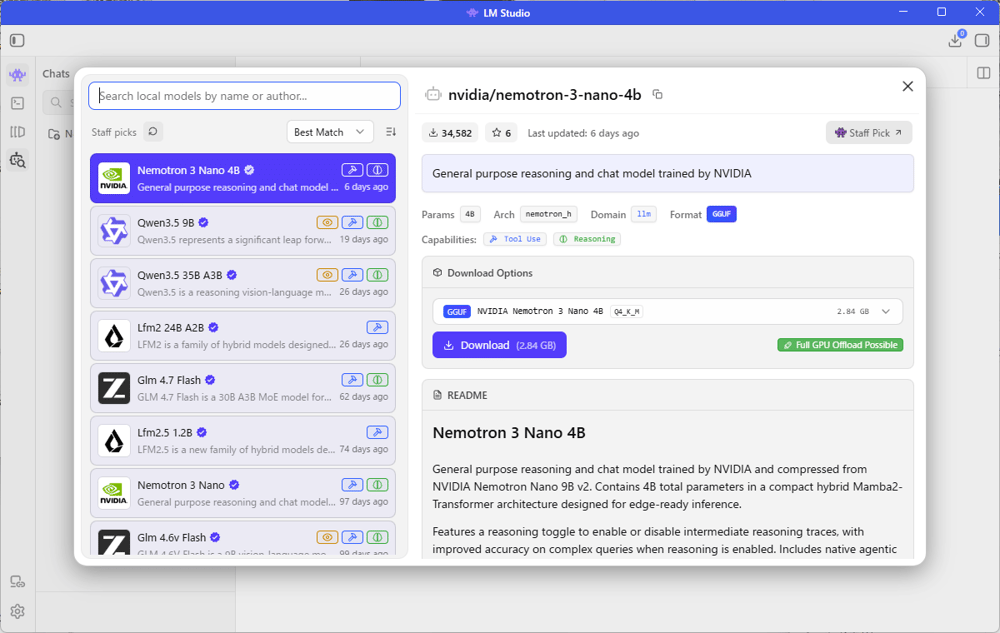This screenshot has height=633, width=1000.
Task: Open the Developer terminal icon in sidebar
Action: (x=17, y=103)
